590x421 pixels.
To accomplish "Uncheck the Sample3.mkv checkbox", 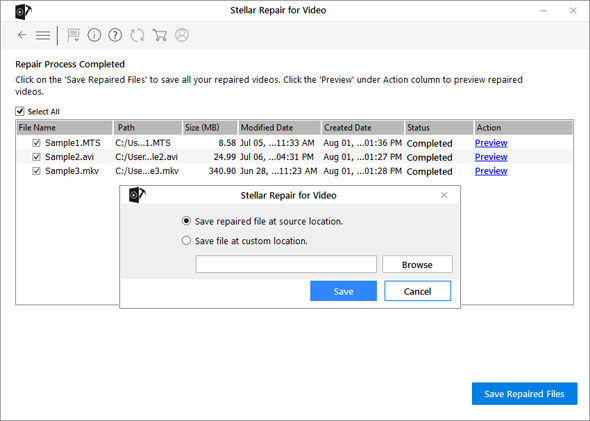I will point(36,171).
